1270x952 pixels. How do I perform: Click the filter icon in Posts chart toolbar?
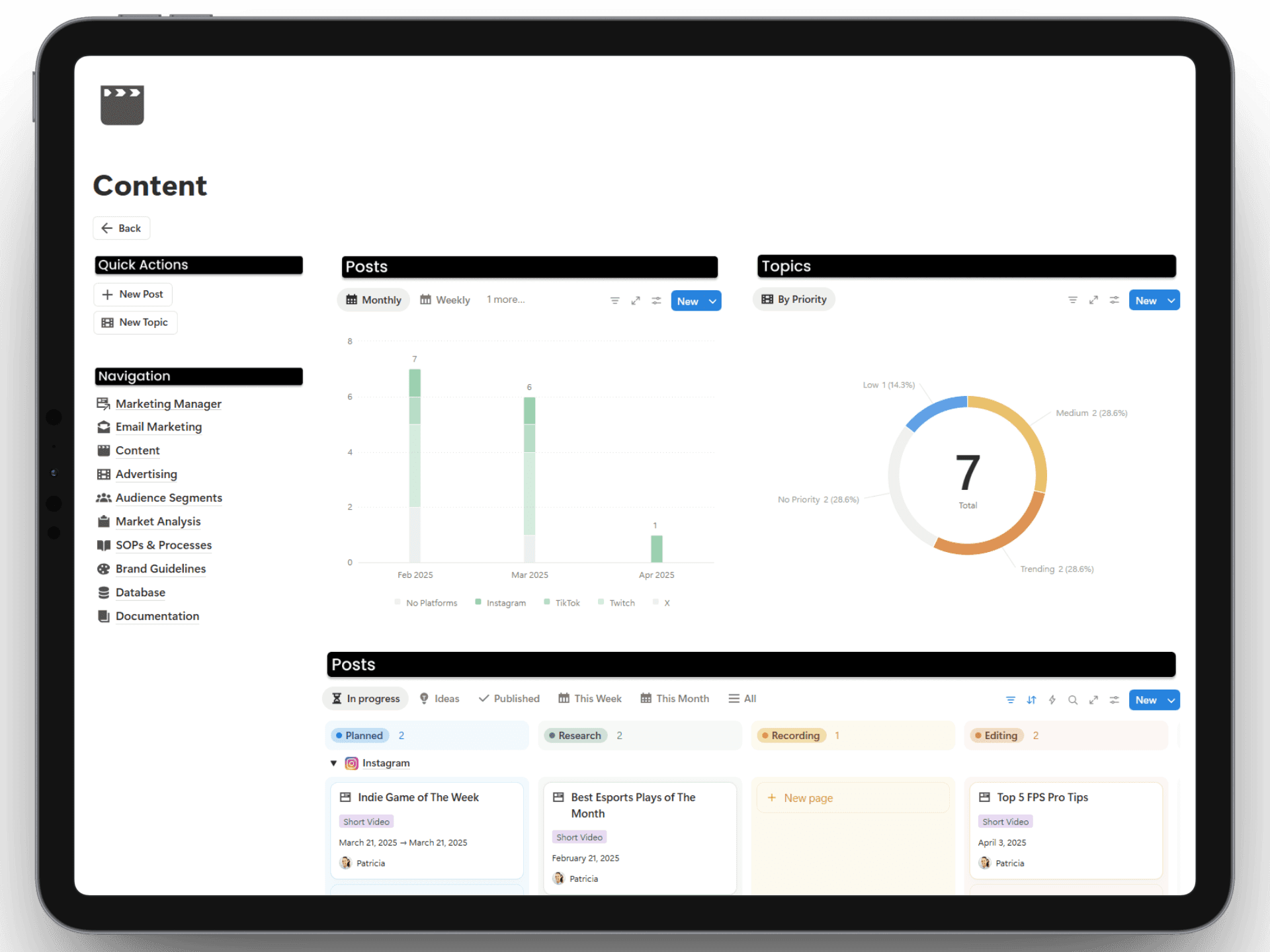coord(614,301)
